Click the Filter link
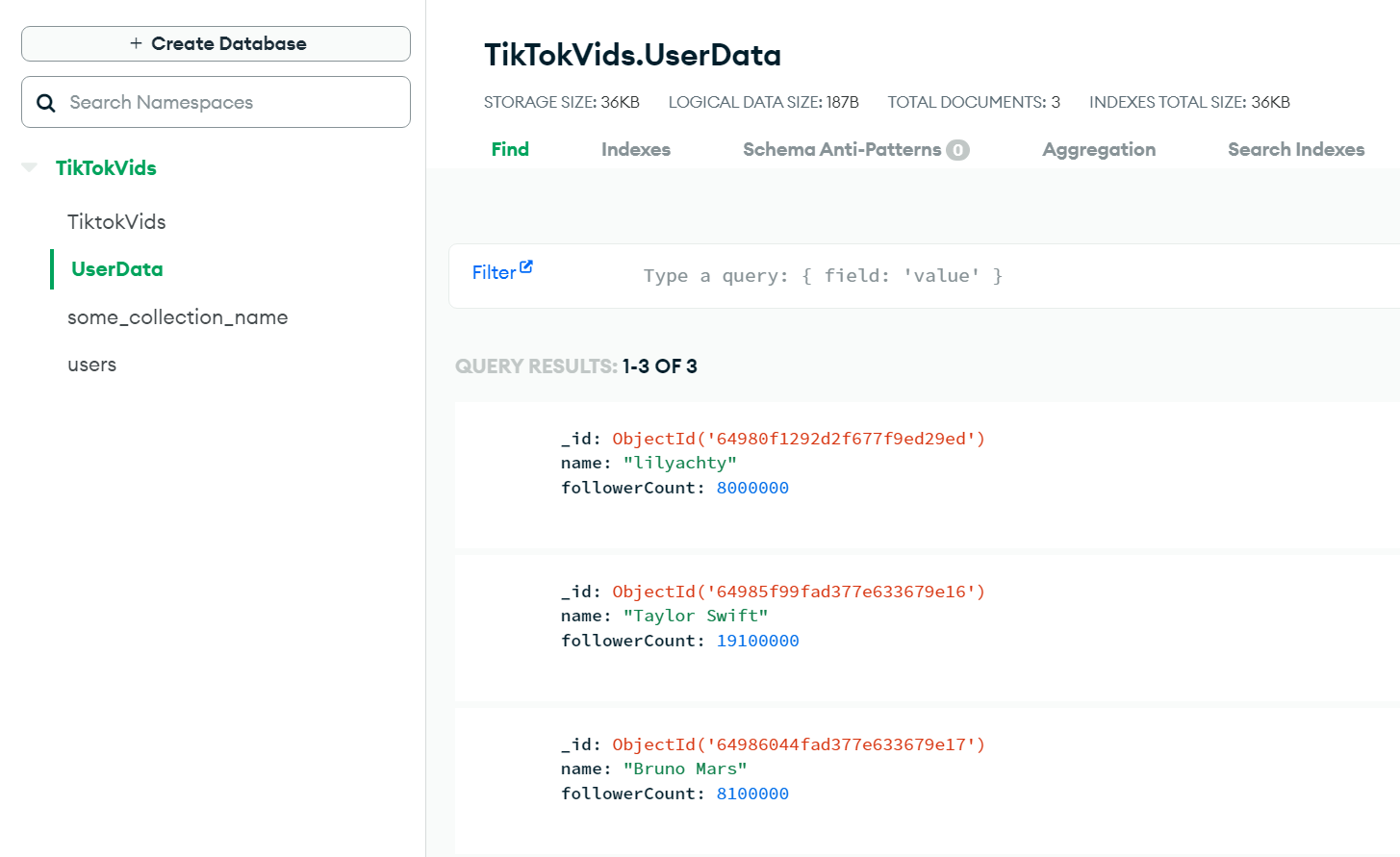 (x=494, y=272)
